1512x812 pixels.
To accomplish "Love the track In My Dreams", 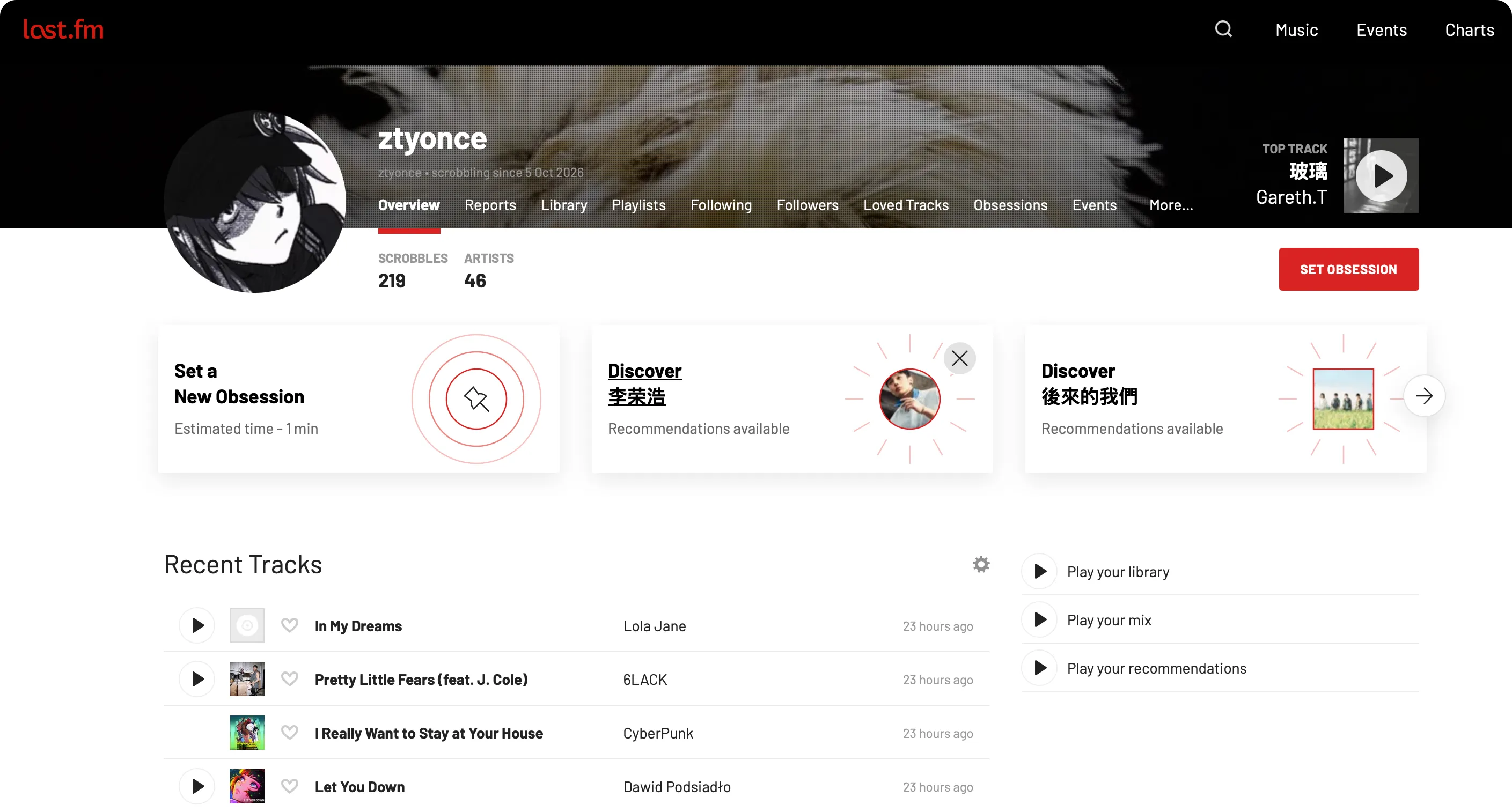I will 289,625.
